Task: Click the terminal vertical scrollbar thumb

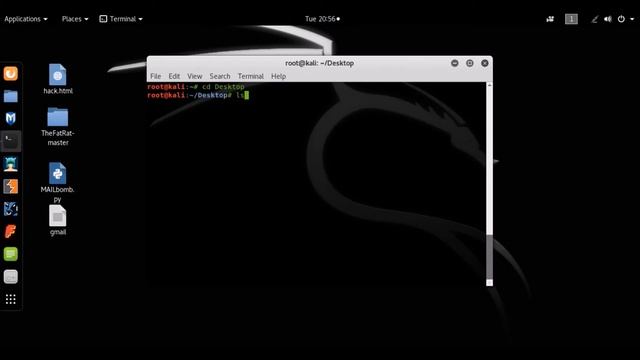Action: click(x=489, y=256)
